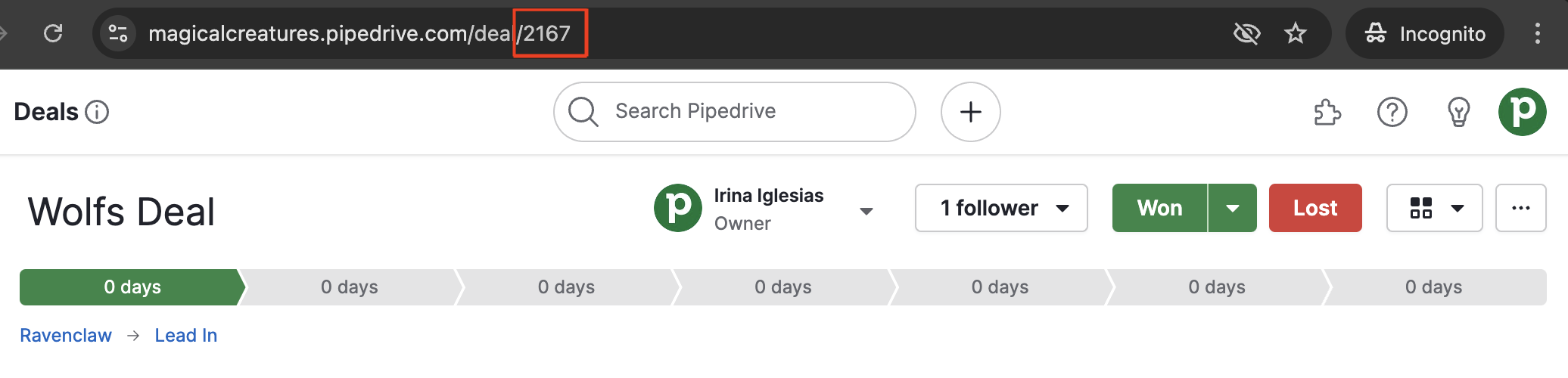
Task: Toggle the tracking protection eye icon
Action: [1246, 33]
